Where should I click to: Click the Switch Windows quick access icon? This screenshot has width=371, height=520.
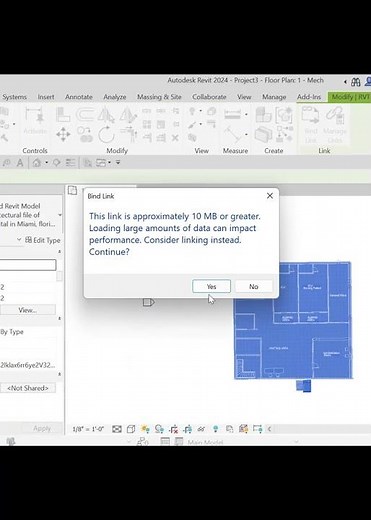point(101,163)
